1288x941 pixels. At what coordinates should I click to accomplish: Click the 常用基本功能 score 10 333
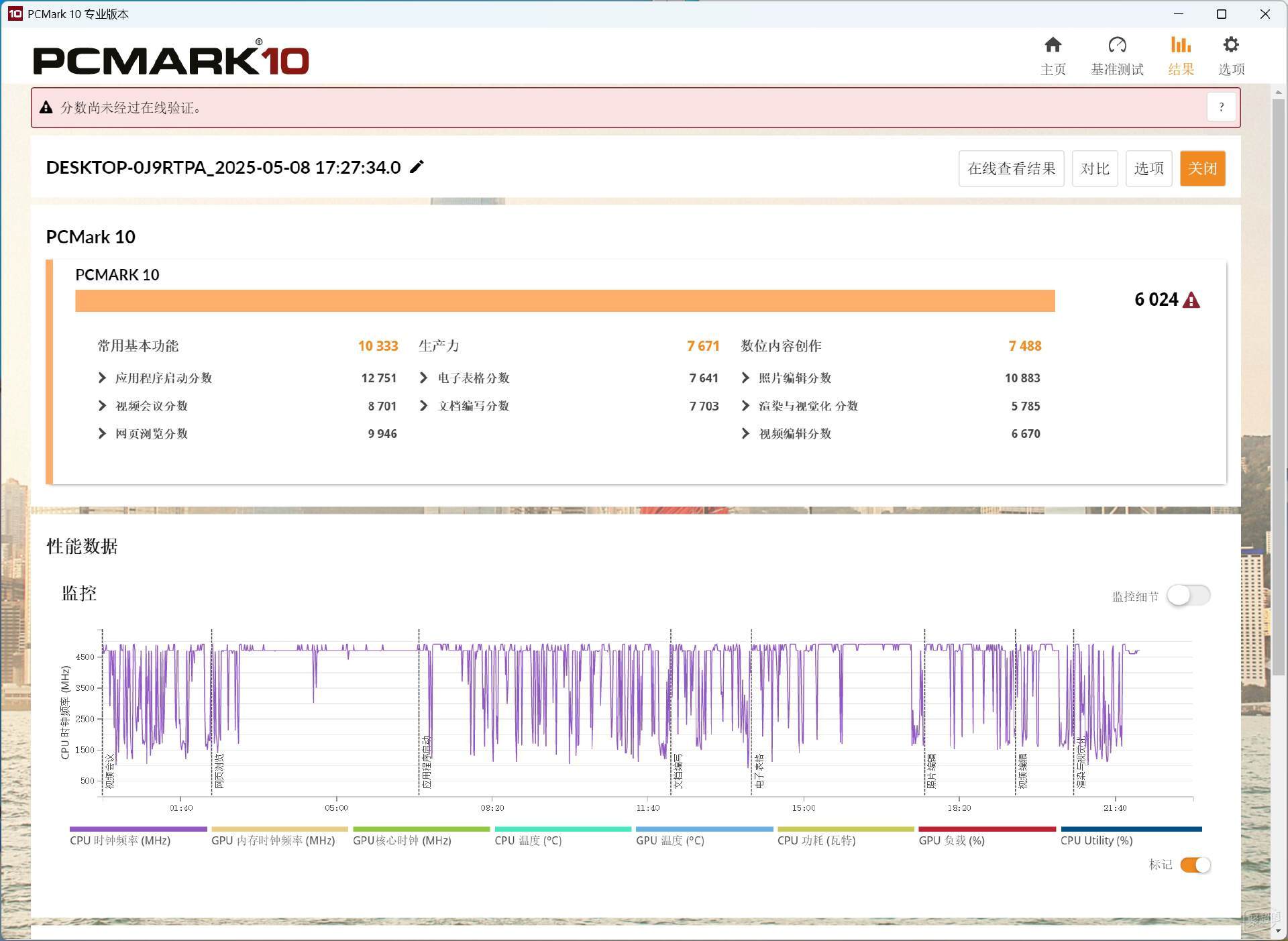point(378,346)
